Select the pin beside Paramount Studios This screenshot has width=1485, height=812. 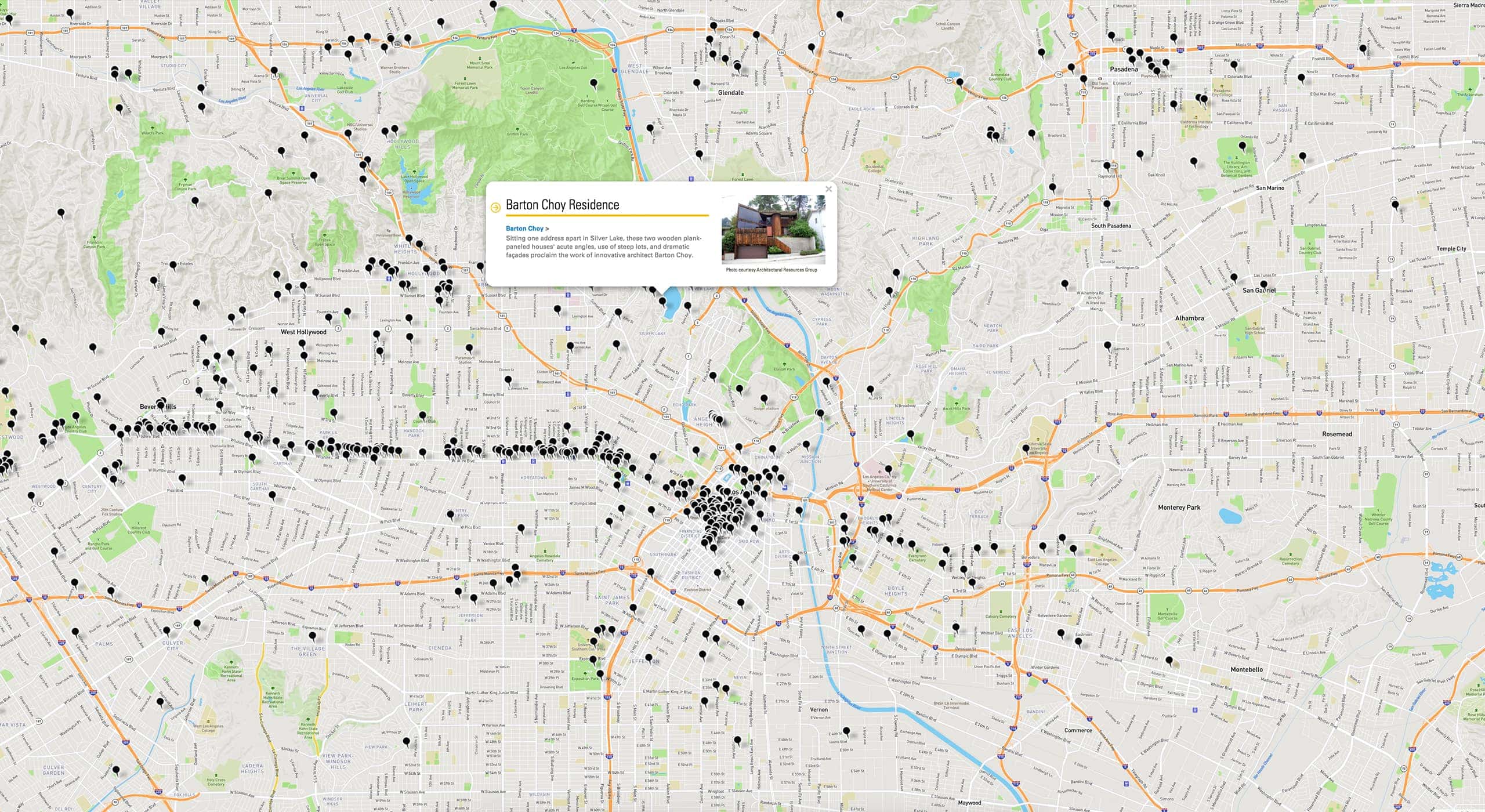pyautogui.click(x=469, y=349)
